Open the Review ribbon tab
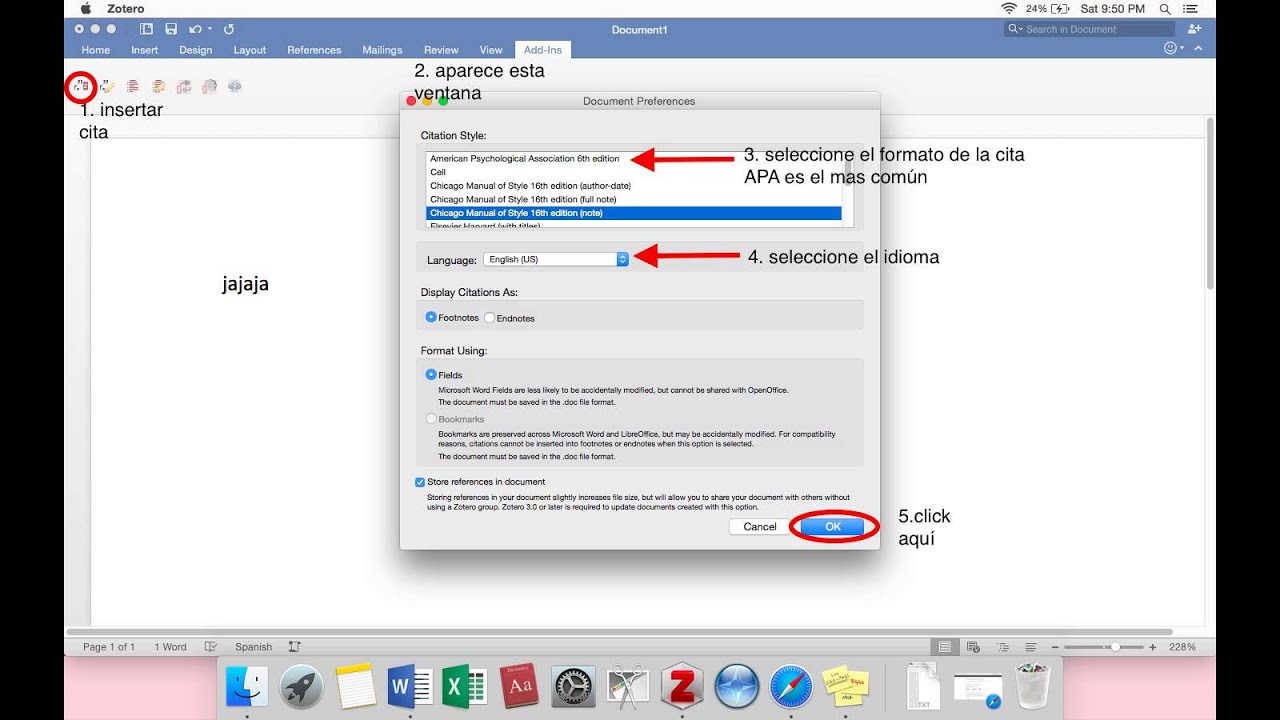This screenshot has width=1280, height=720. [441, 50]
